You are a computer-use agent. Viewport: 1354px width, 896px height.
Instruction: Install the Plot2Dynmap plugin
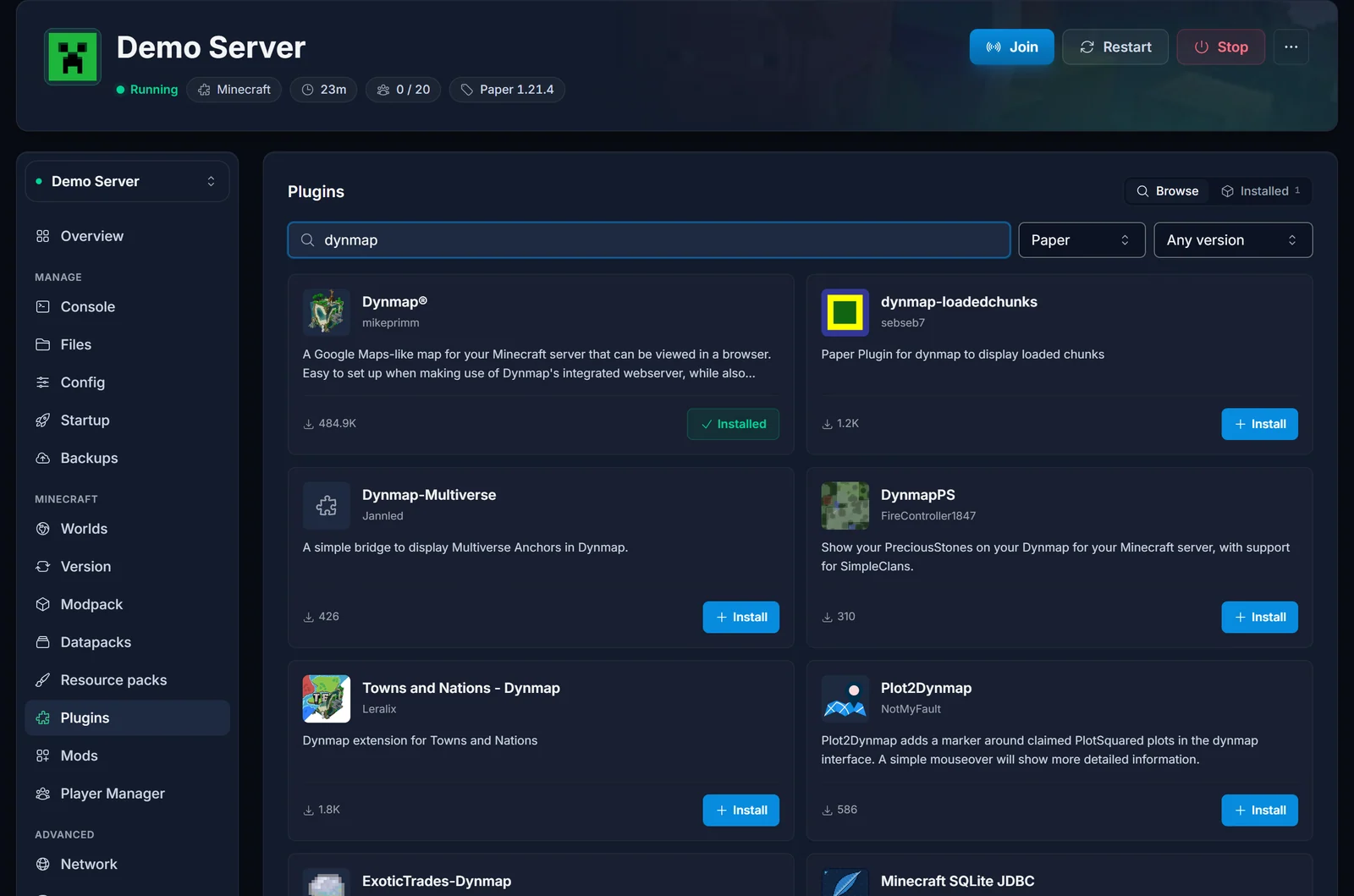point(1259,811)
